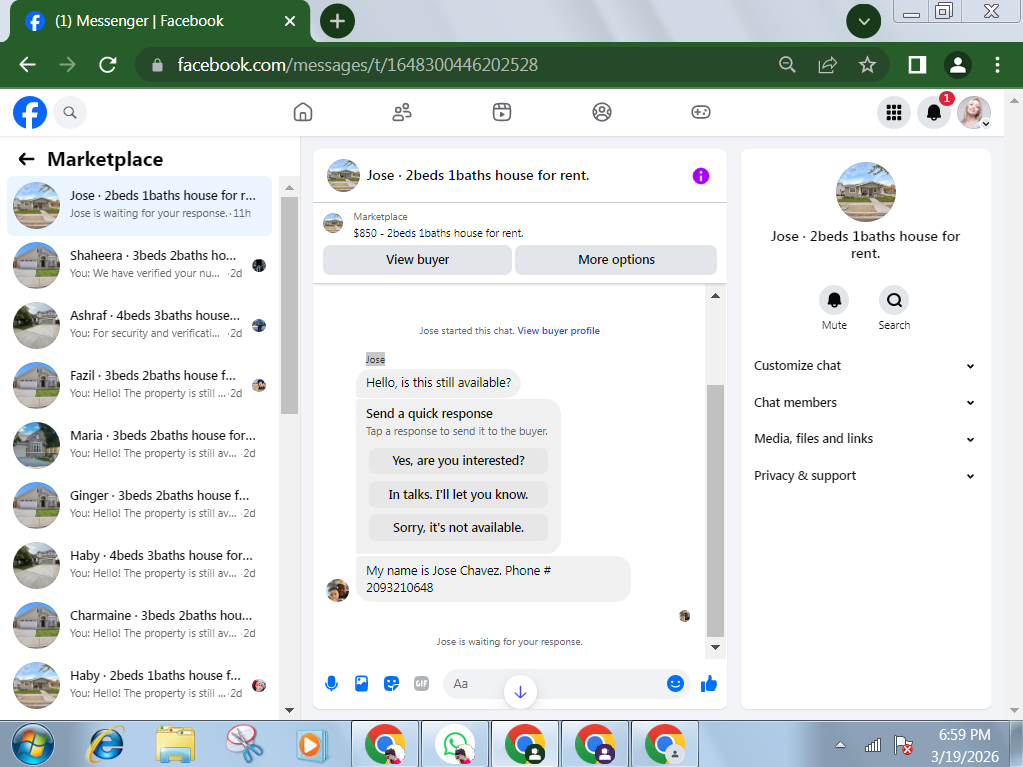Image resolution: width=1023 pixels, height=767 pixels.
Task: Click the address bar URL
Action: tap(358, 65)
